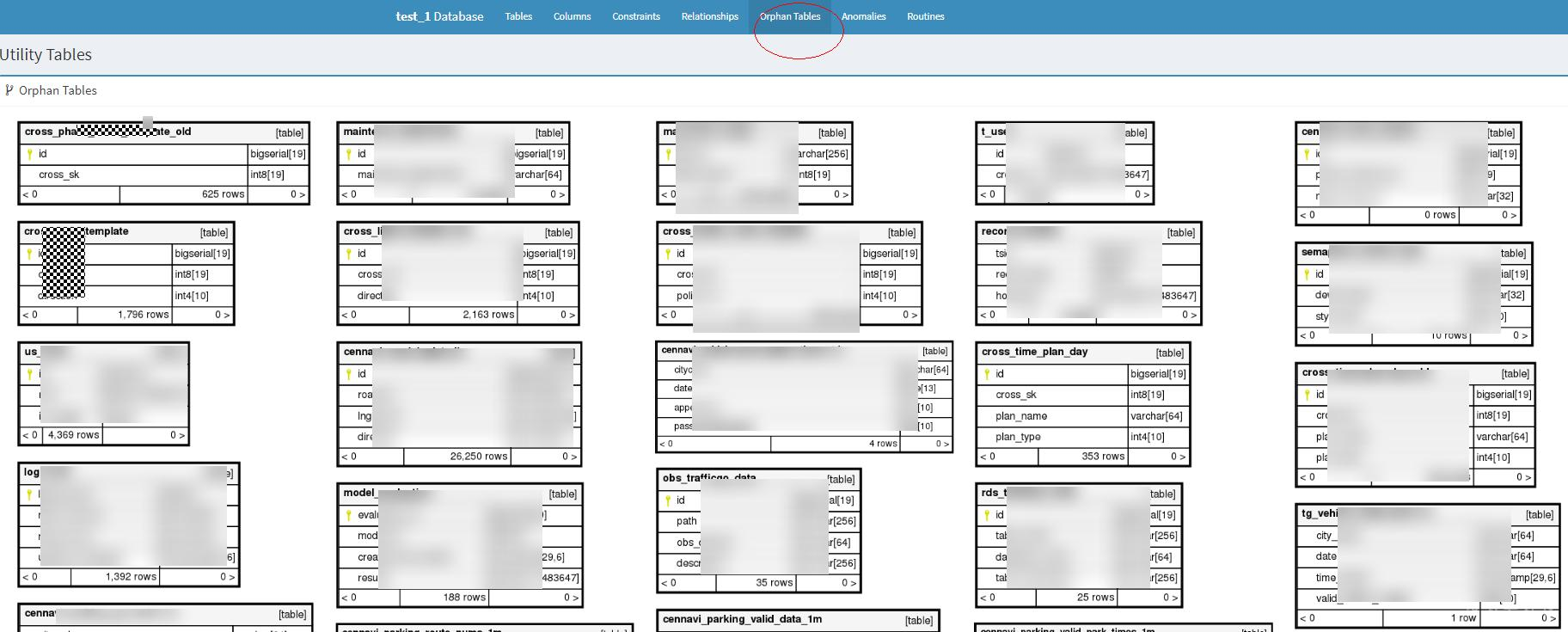The height and width of the screenshot is (632, 1568).
Task: Click key icon in the 4,369-row table
Action: click(x=29, y=374)
